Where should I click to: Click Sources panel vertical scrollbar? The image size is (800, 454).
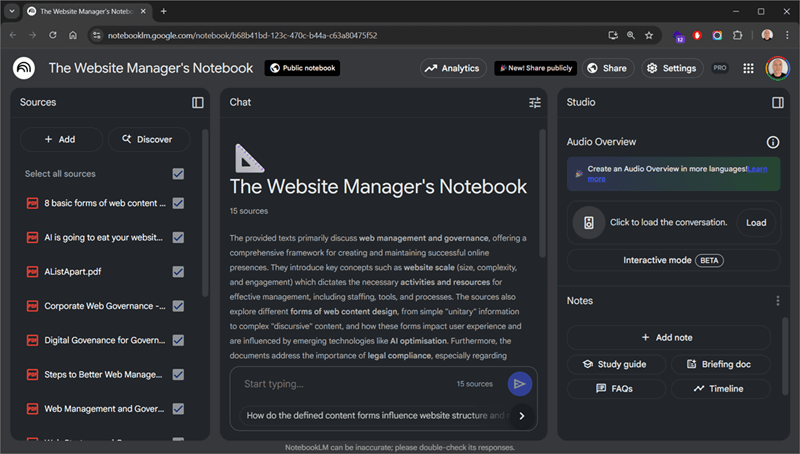[x=205, y=213]
